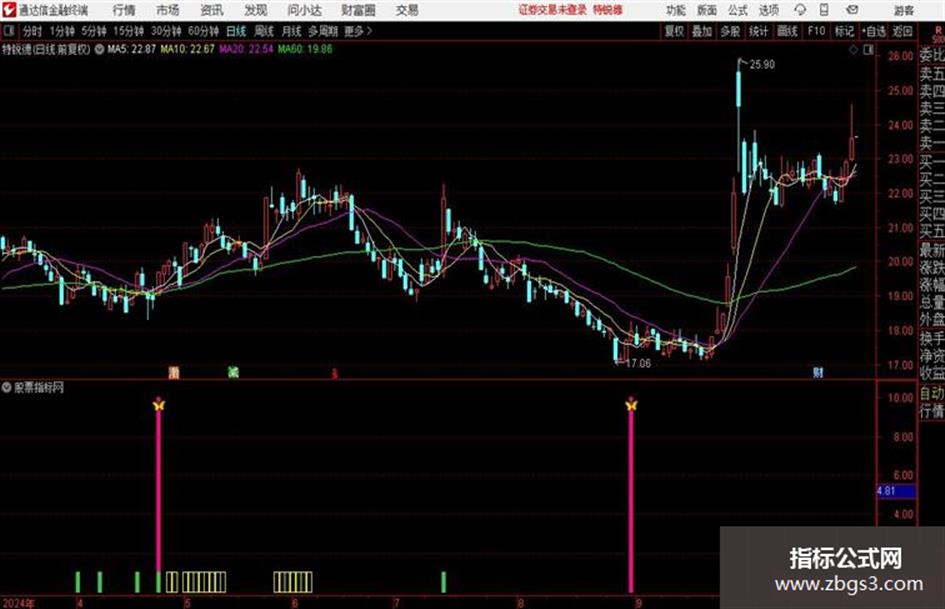Open the 行情 menu

(124, 10)
